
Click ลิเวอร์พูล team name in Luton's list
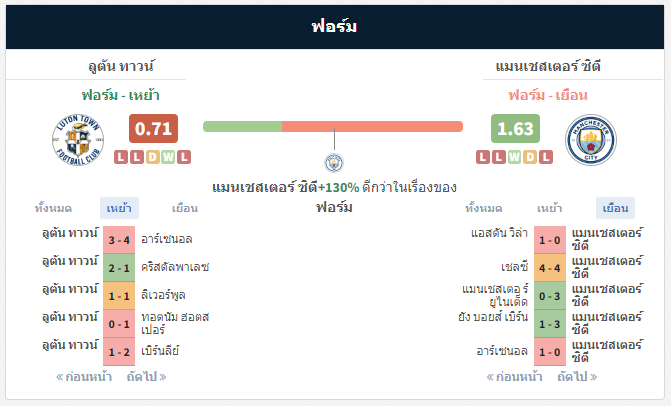[x=163, y=295]
